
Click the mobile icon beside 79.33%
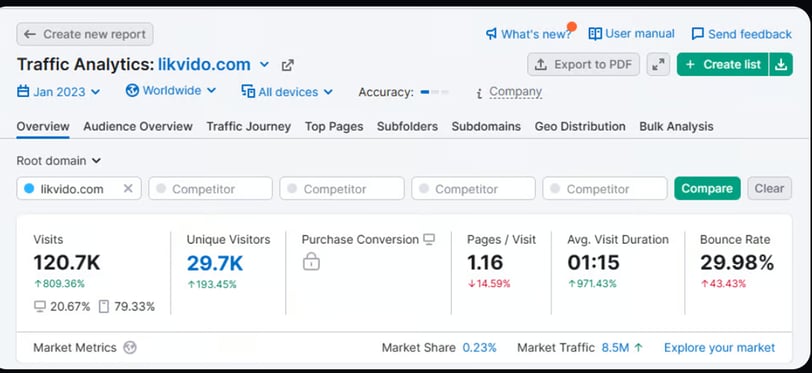tap(104, 307)
